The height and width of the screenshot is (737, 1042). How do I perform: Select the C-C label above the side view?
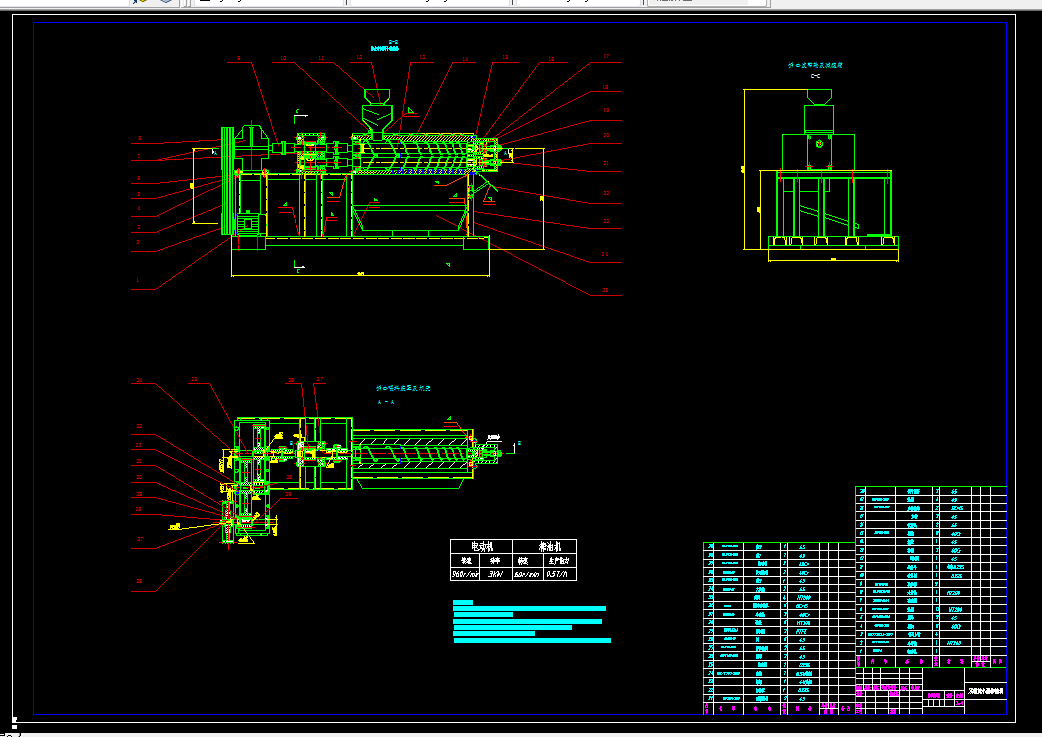click(x=815, y=76)
